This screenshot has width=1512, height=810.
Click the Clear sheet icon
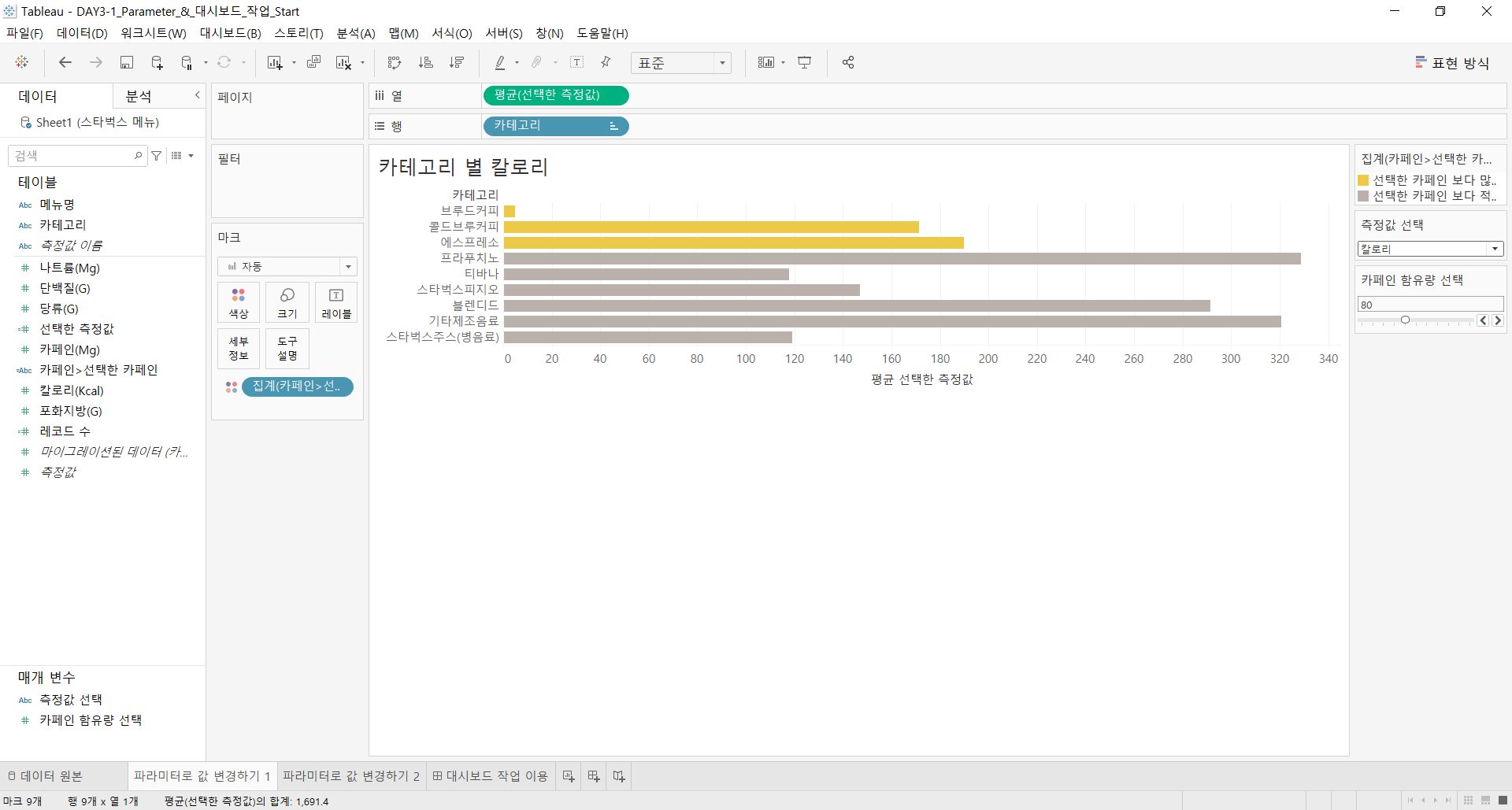[343, 62]
